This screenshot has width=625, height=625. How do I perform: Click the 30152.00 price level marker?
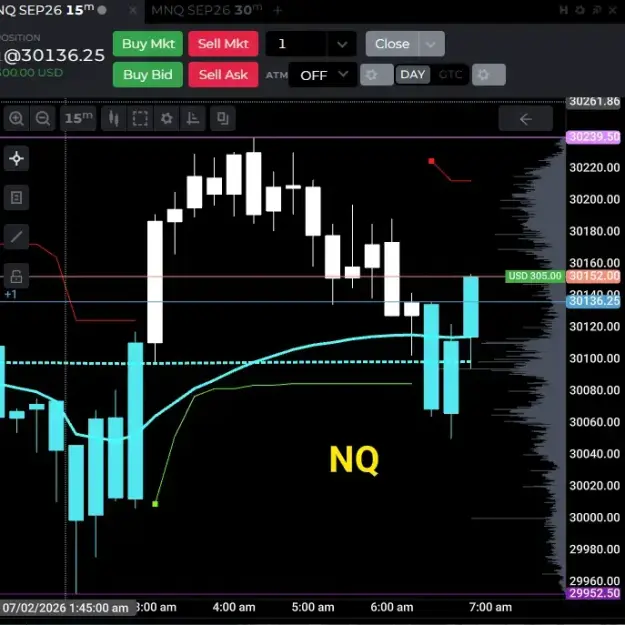(594, 276)
